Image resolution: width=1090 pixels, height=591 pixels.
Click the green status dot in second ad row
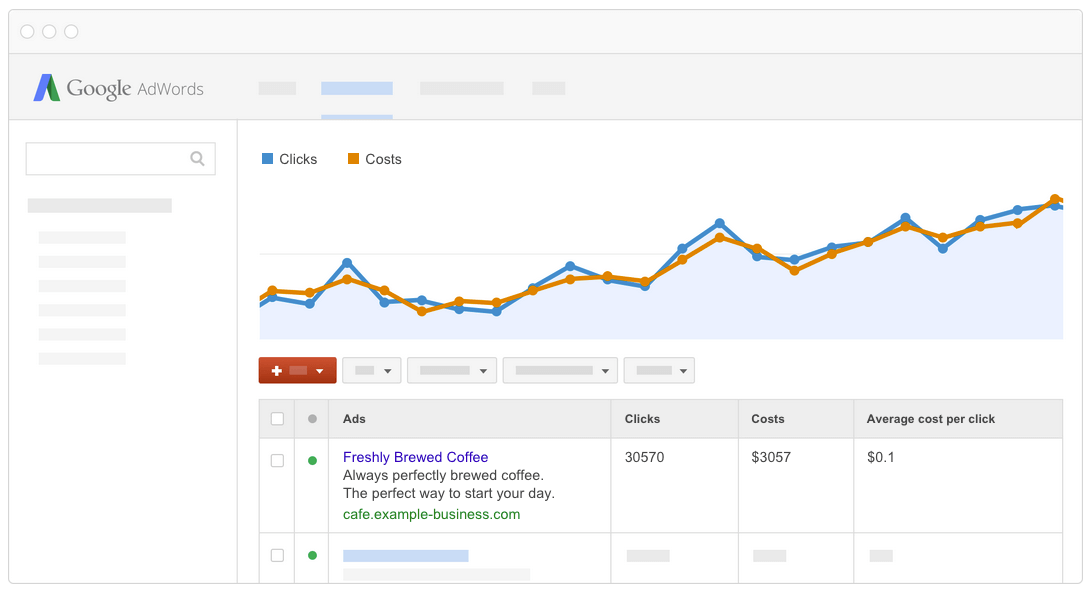[x=312, y=555]
